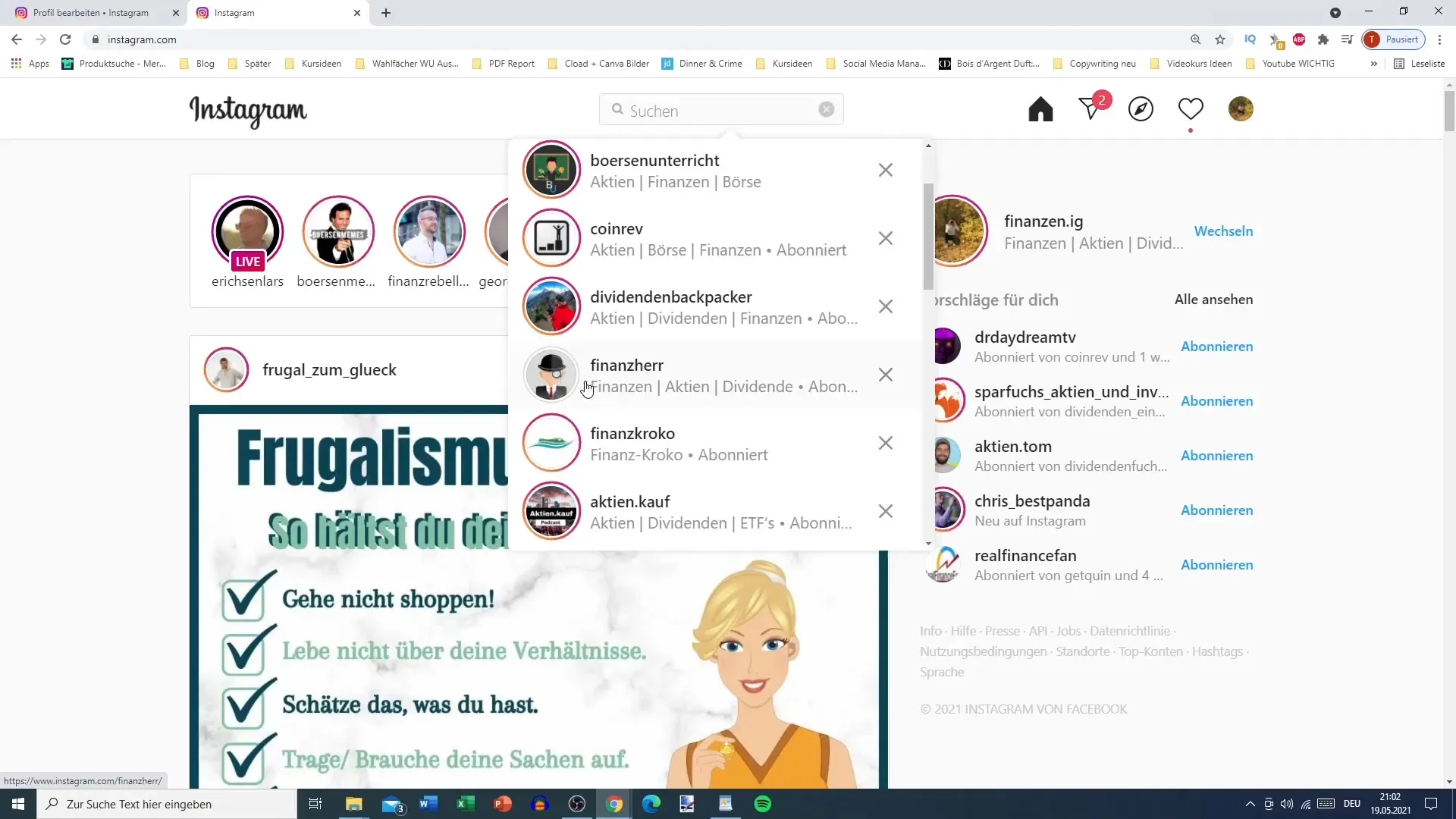Click Alle ansehen for suggestions

tap(1213, 300)
